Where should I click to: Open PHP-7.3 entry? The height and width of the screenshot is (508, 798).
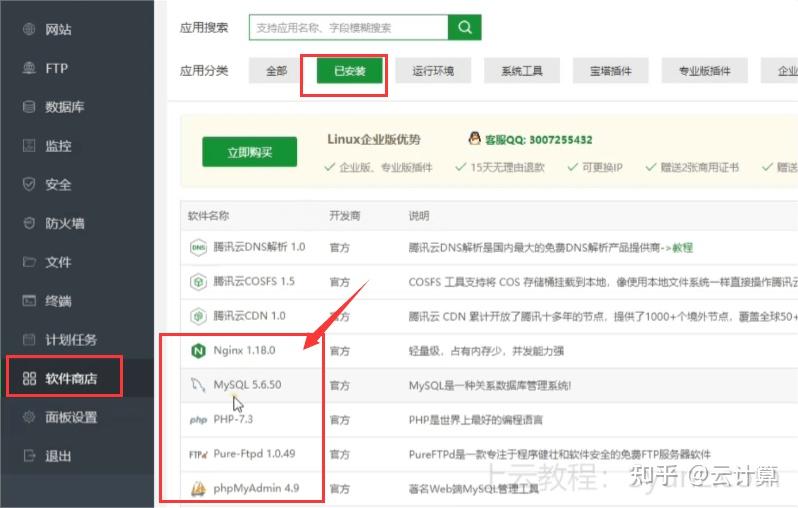(x=233, y=419)
